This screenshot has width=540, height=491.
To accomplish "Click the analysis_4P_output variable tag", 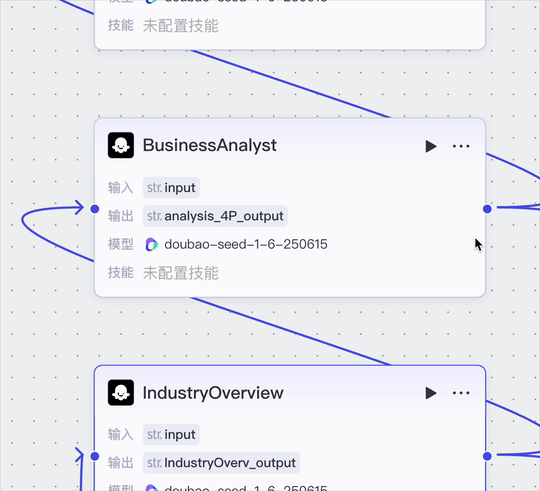I will (x=215, y=216).
